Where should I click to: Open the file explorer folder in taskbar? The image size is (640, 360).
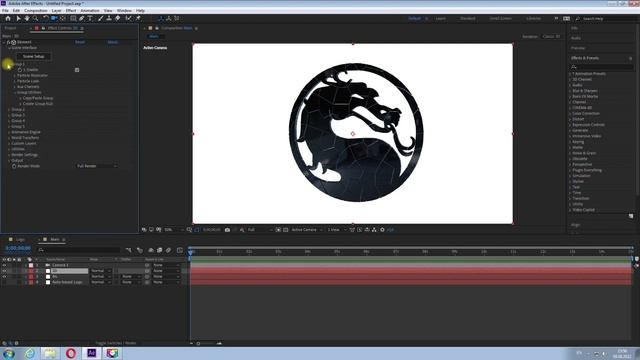click(x=50, y=353)
